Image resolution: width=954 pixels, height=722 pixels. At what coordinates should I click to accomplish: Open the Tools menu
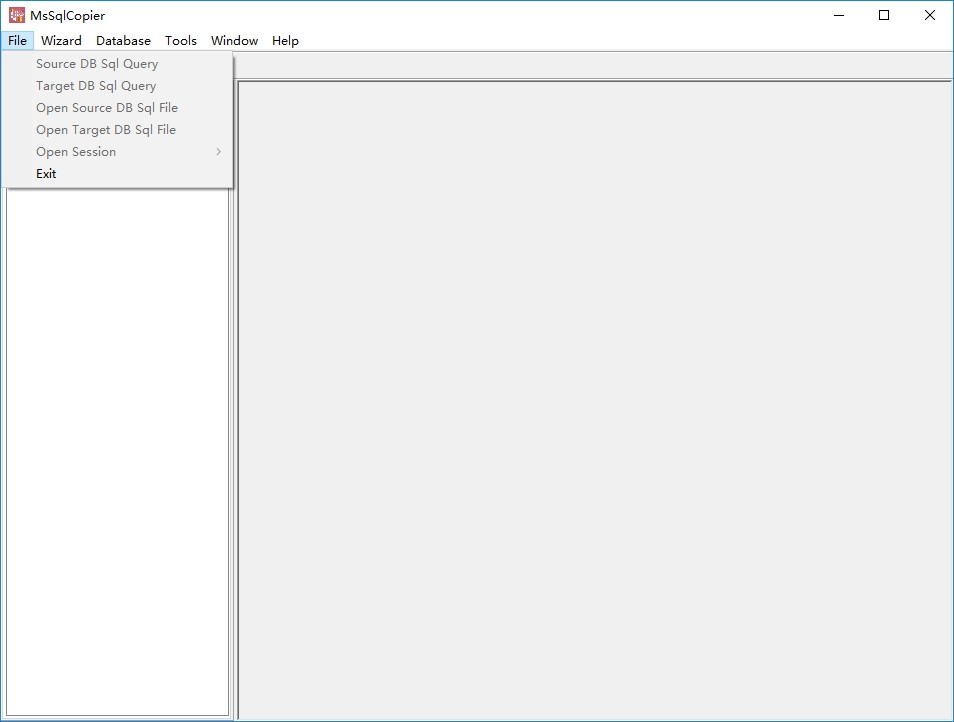[181, 41]
